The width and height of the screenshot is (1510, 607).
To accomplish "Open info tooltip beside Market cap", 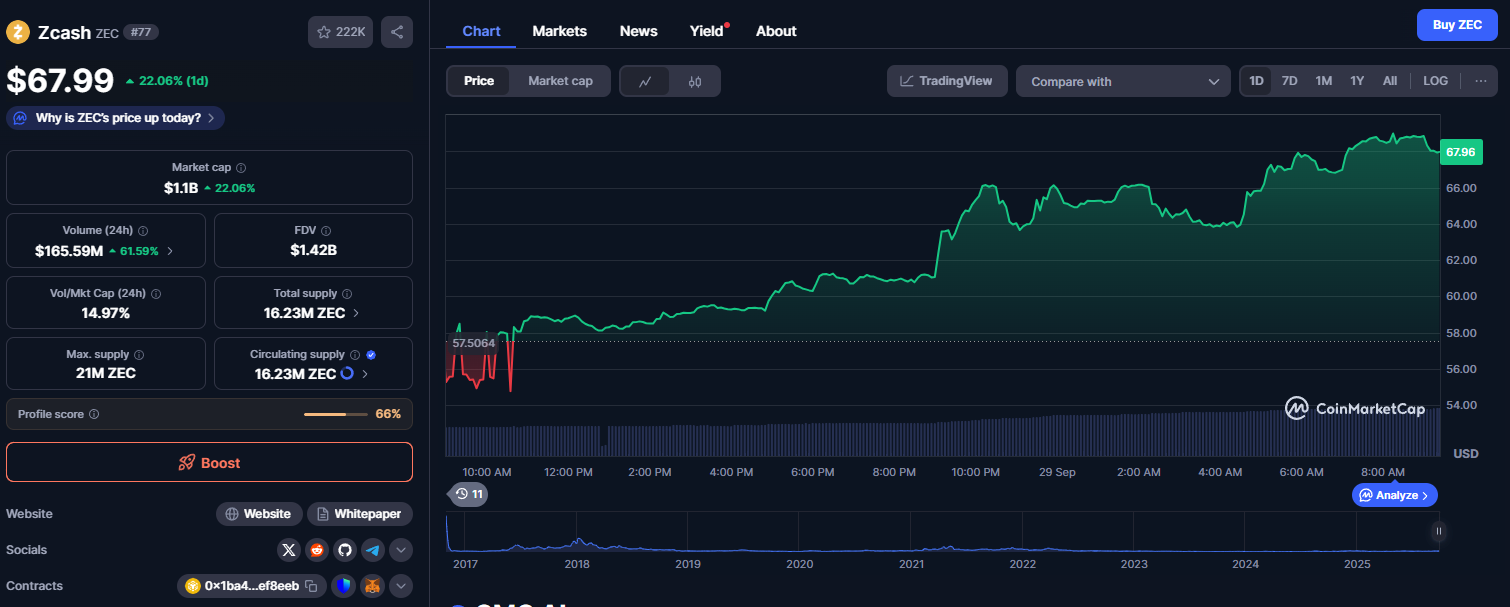I will tap(241, 168).
